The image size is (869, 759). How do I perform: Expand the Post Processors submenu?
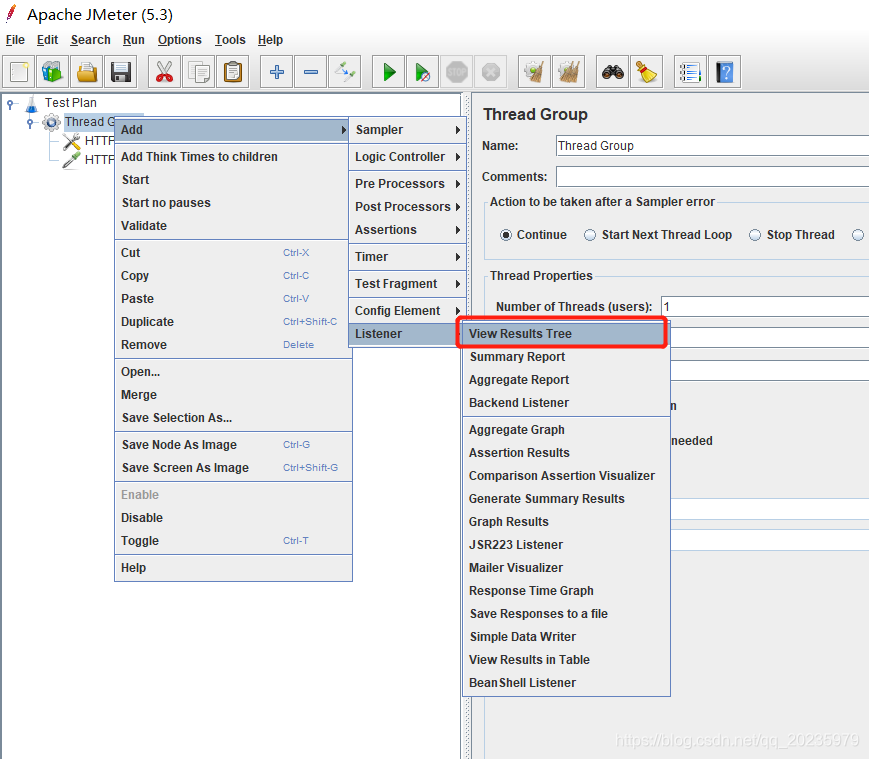[407, 207]
